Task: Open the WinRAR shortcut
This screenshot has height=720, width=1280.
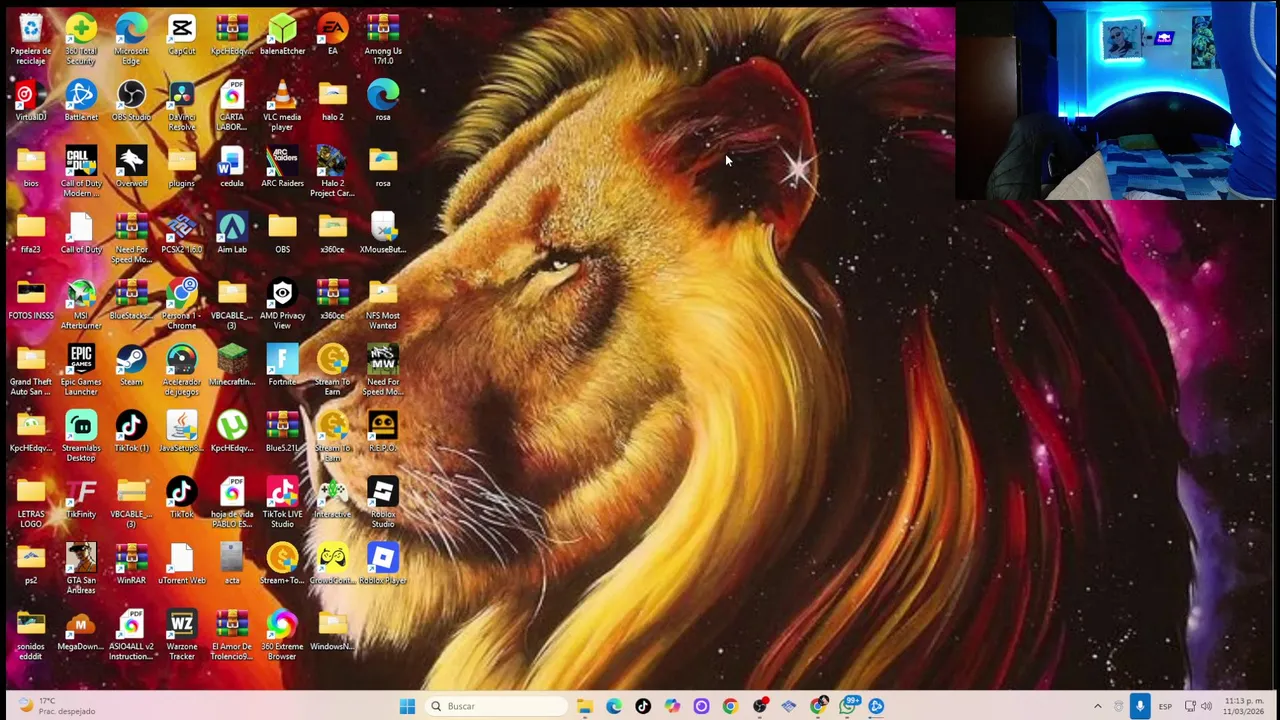Action: (131, 564)
